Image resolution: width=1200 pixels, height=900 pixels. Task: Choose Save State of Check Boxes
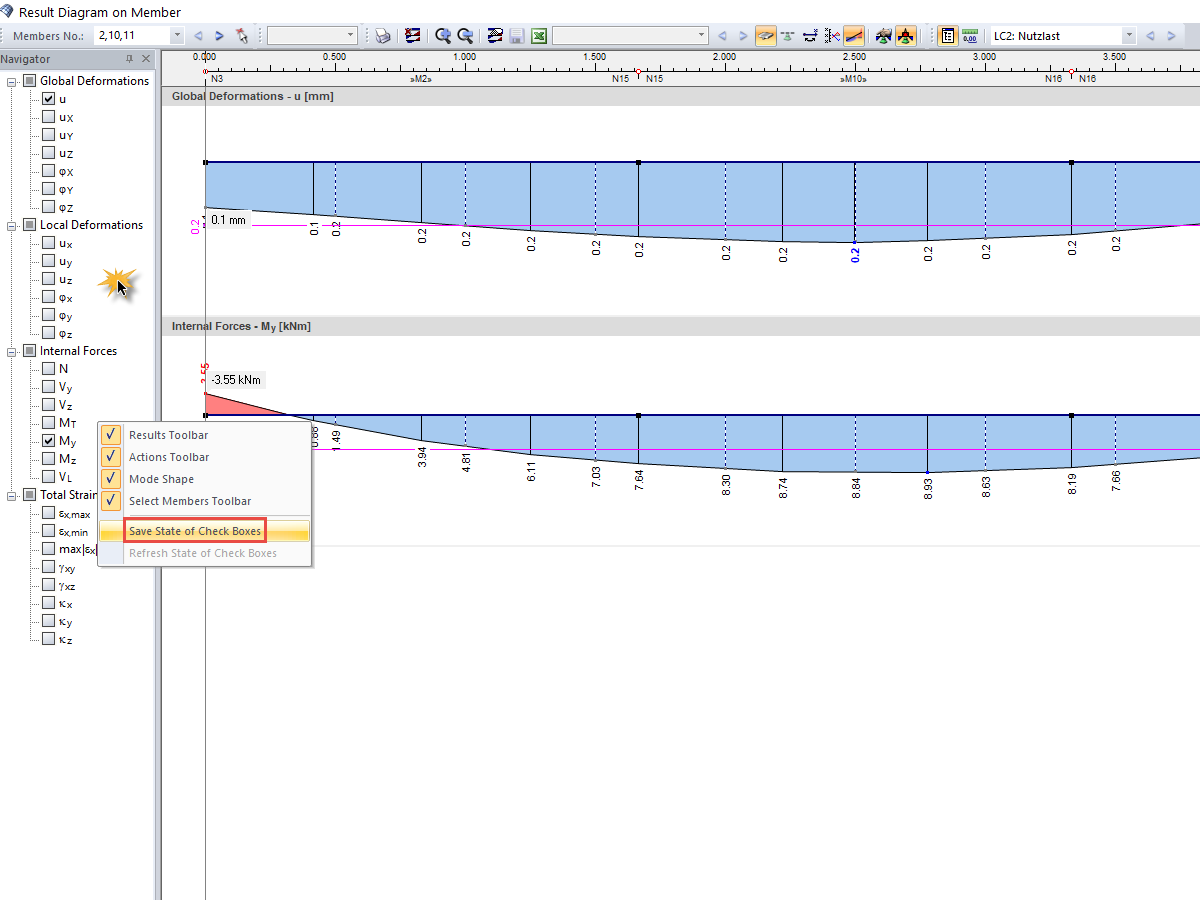(194, 530)
